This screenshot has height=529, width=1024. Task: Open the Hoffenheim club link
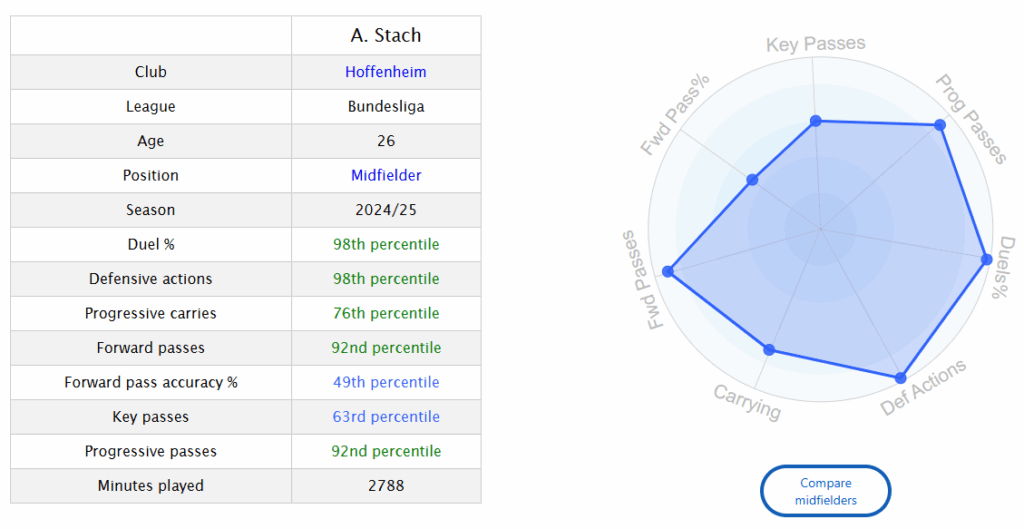(x=386, y=72)
